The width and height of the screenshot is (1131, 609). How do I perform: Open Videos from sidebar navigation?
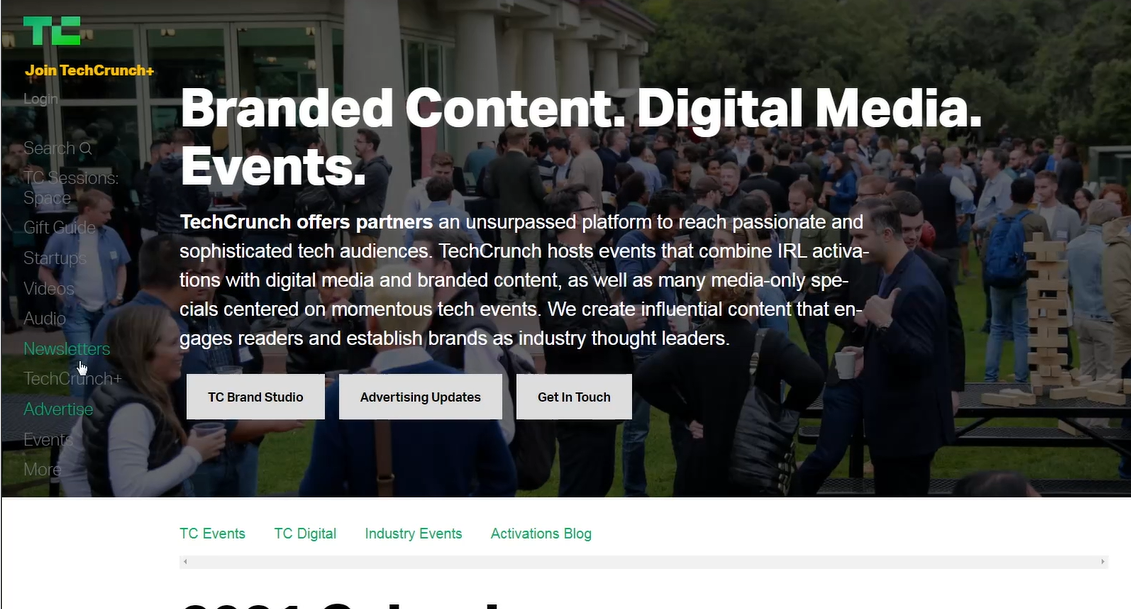[48, 289]
